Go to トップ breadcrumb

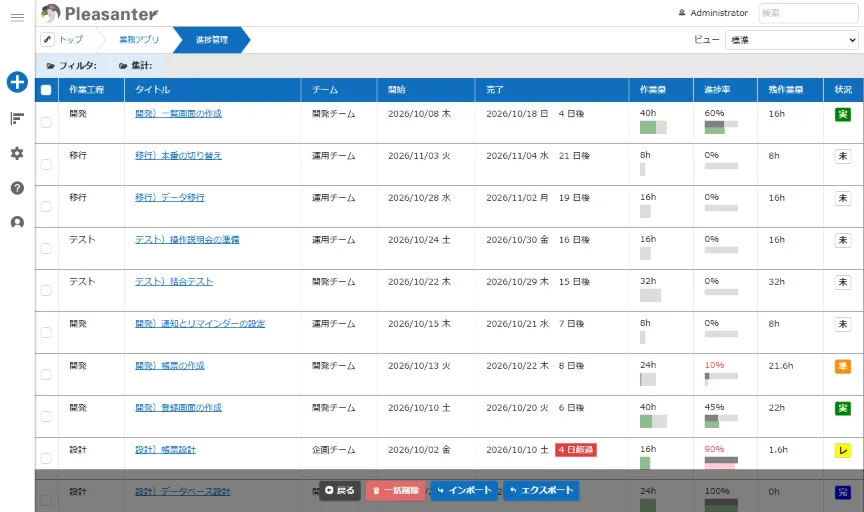tap(71, 40)
